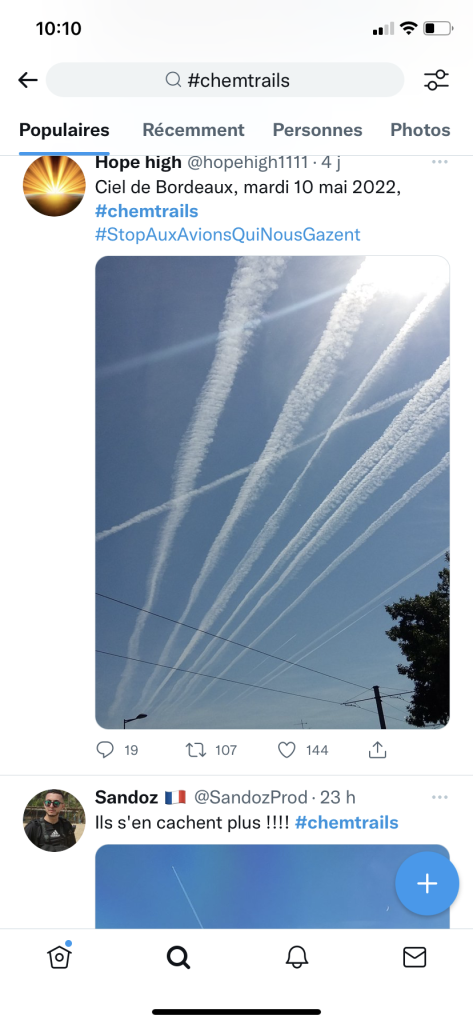Switch to the Récemment tab

coord(193,130)
